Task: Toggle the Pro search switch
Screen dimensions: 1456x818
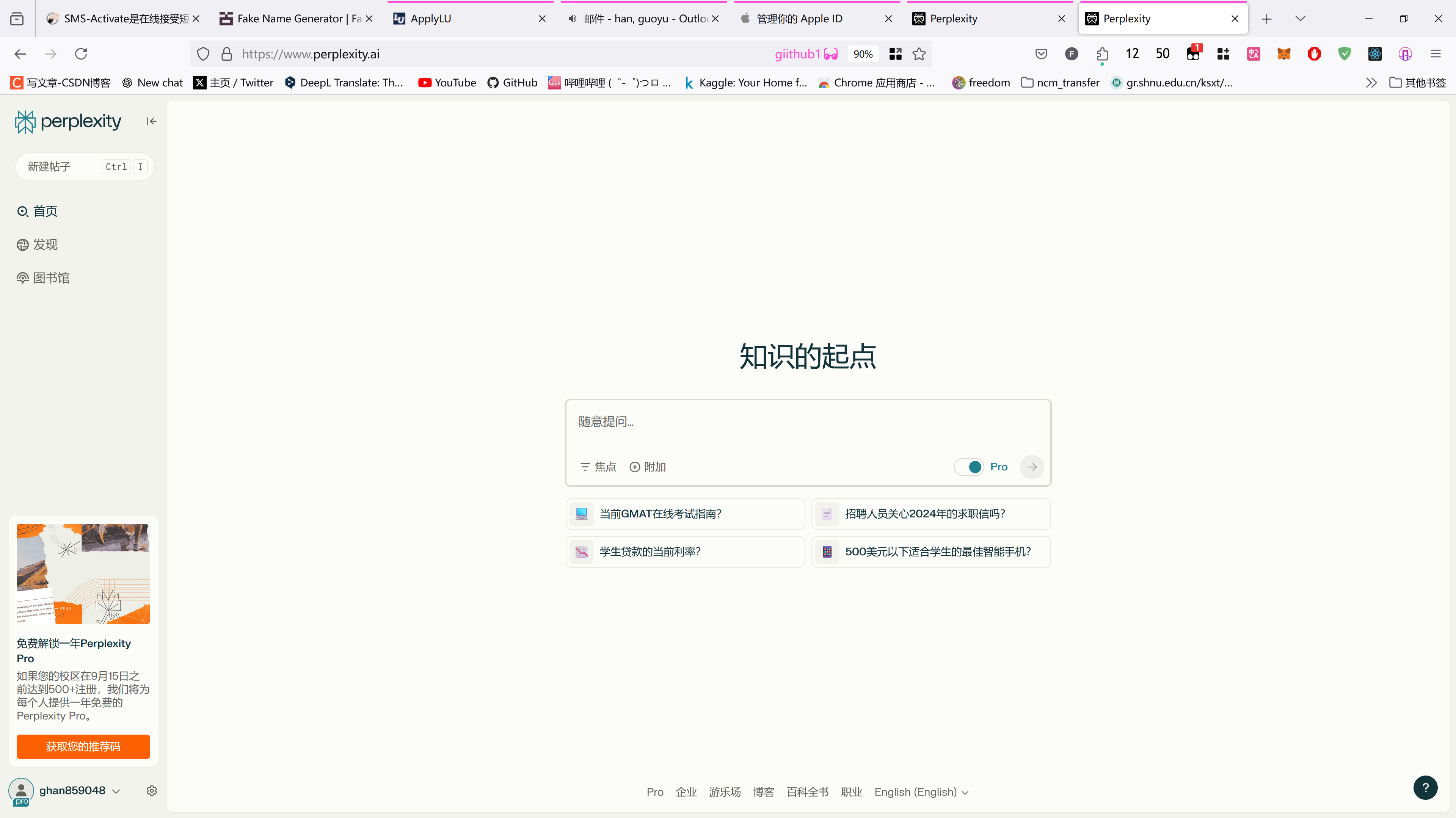Action: coord(969,467)
